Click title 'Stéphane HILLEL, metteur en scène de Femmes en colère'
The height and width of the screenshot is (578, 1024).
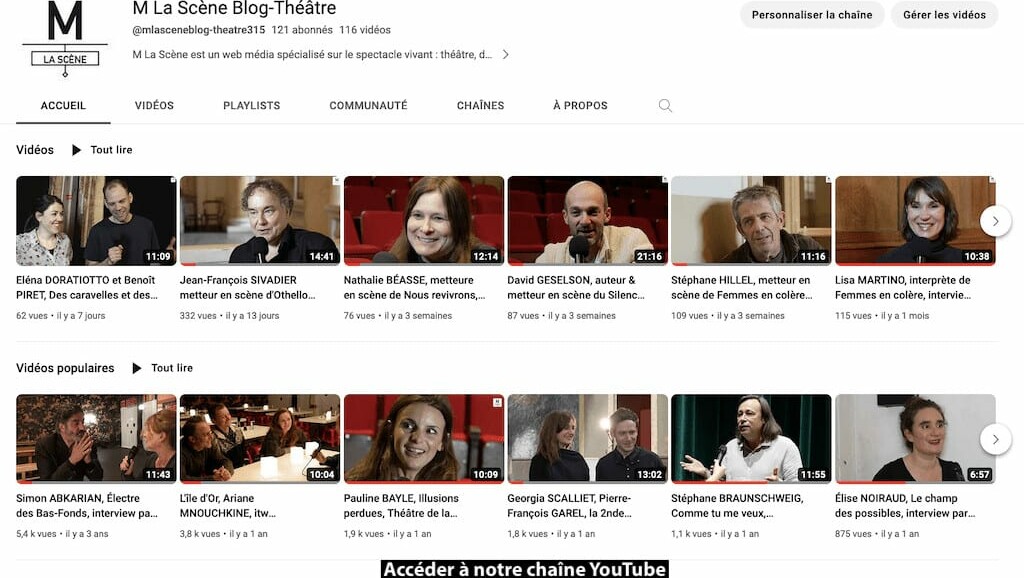tap(742, 288)
